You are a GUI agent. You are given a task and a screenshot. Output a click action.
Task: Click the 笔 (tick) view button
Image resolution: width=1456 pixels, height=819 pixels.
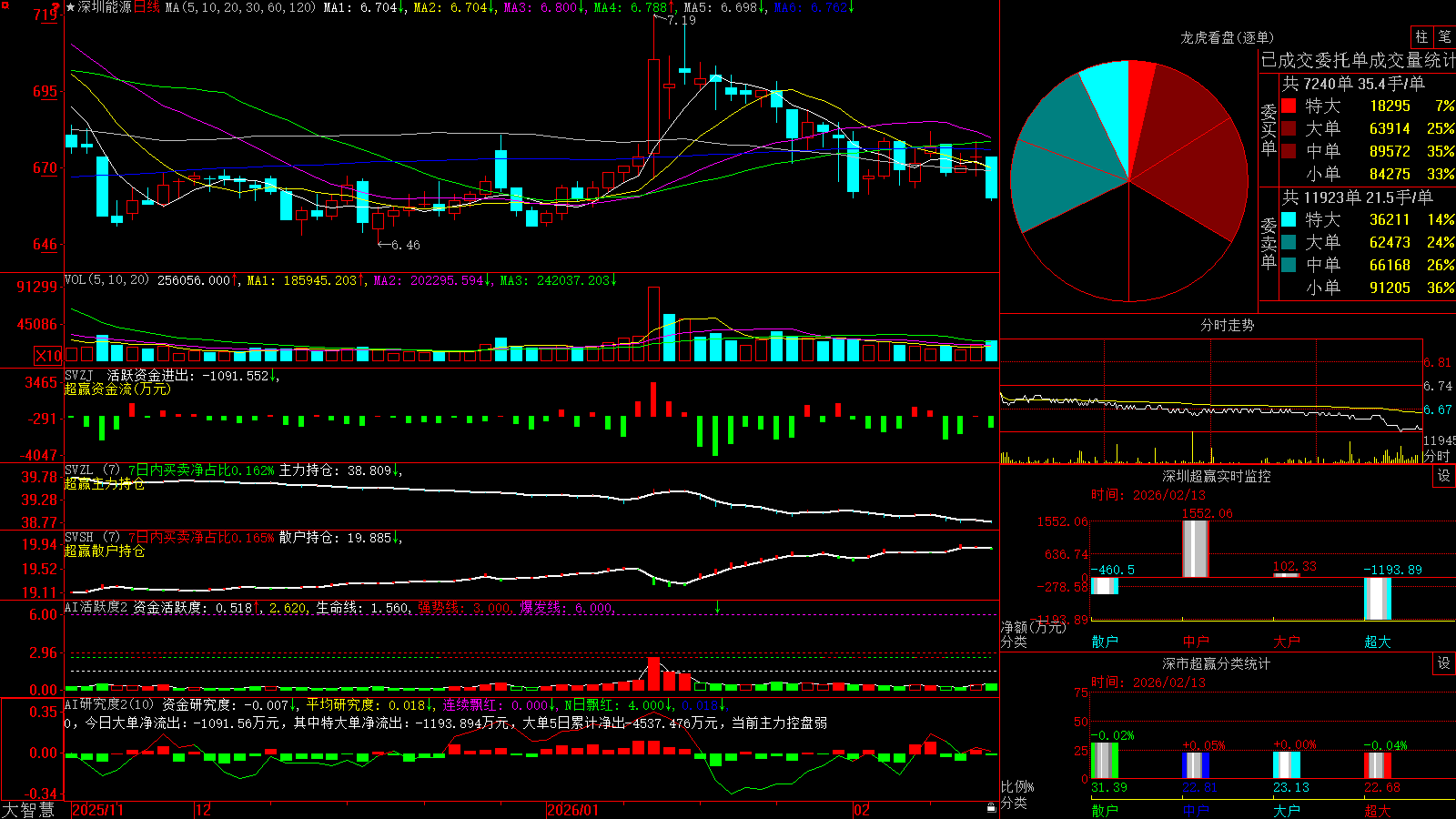tap(1444, 37)
